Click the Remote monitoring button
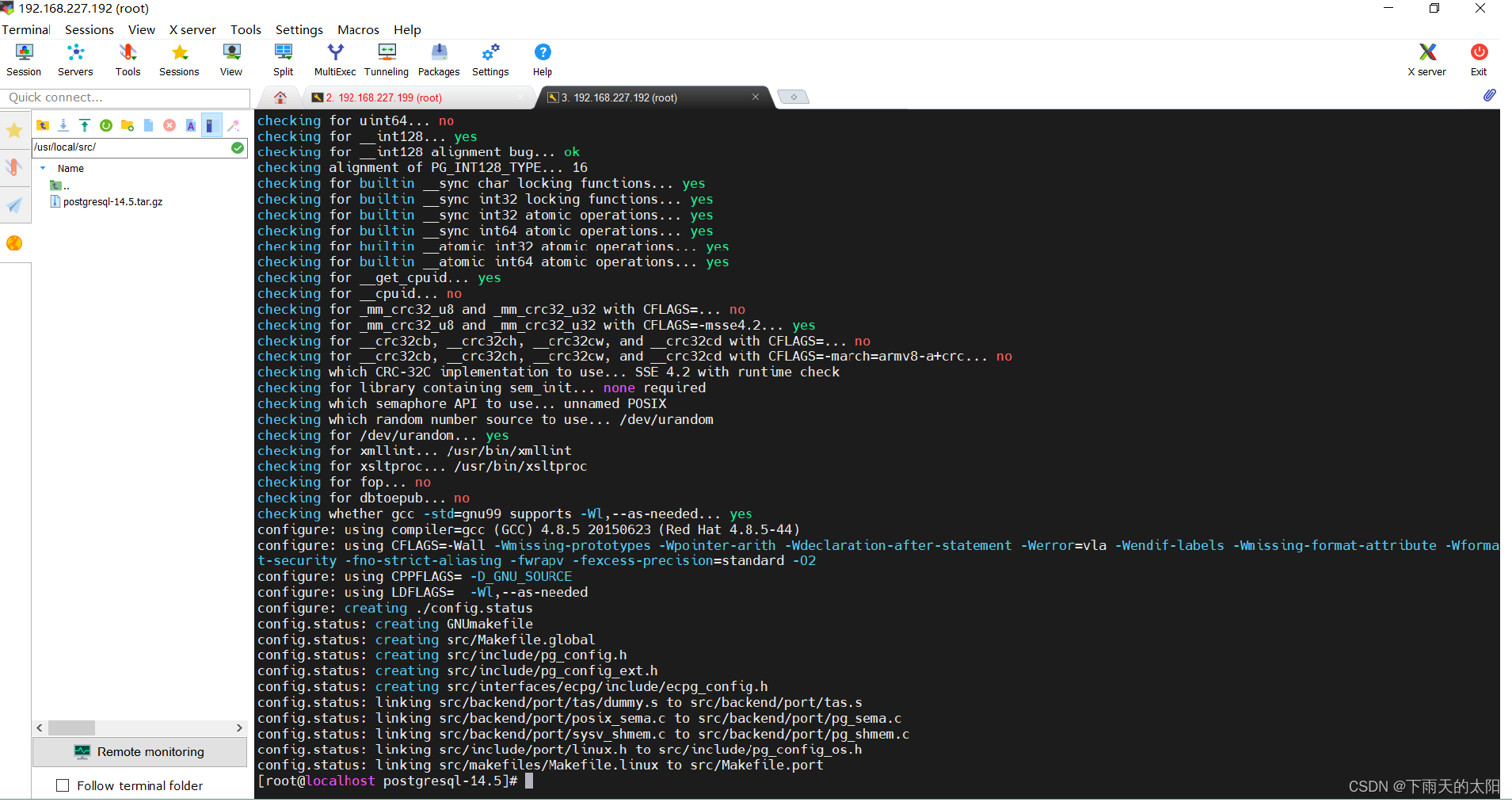1512x802 pixels. [x=139, y=751]
